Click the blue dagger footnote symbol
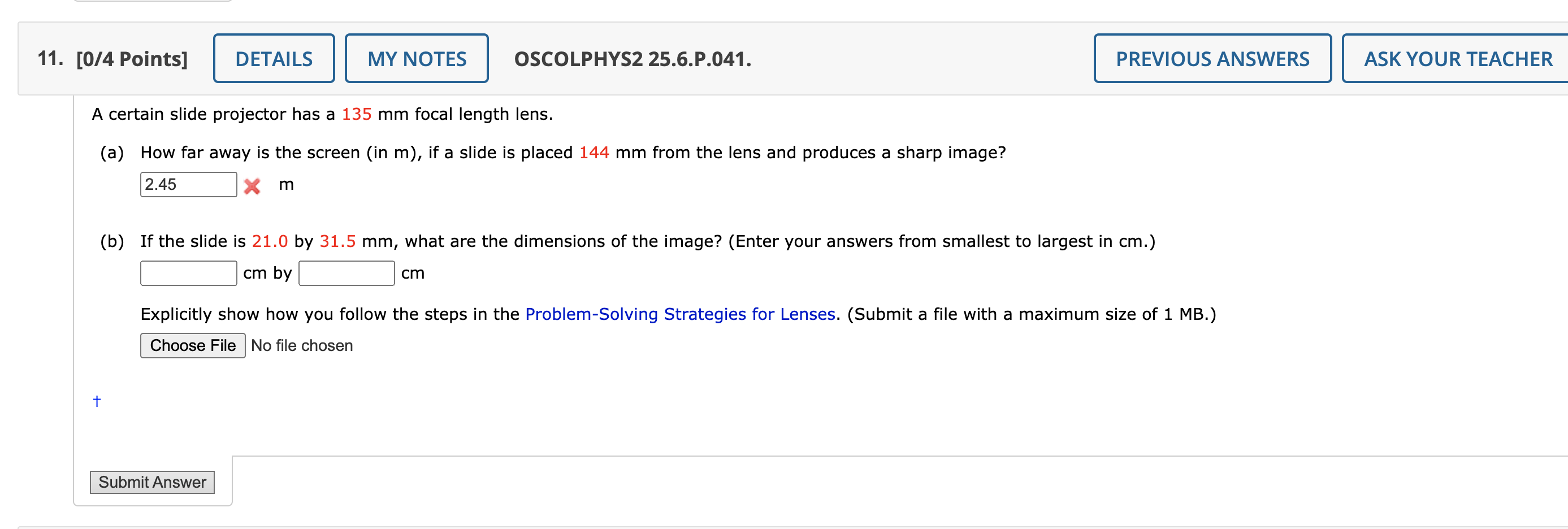 tap(96, 401)
